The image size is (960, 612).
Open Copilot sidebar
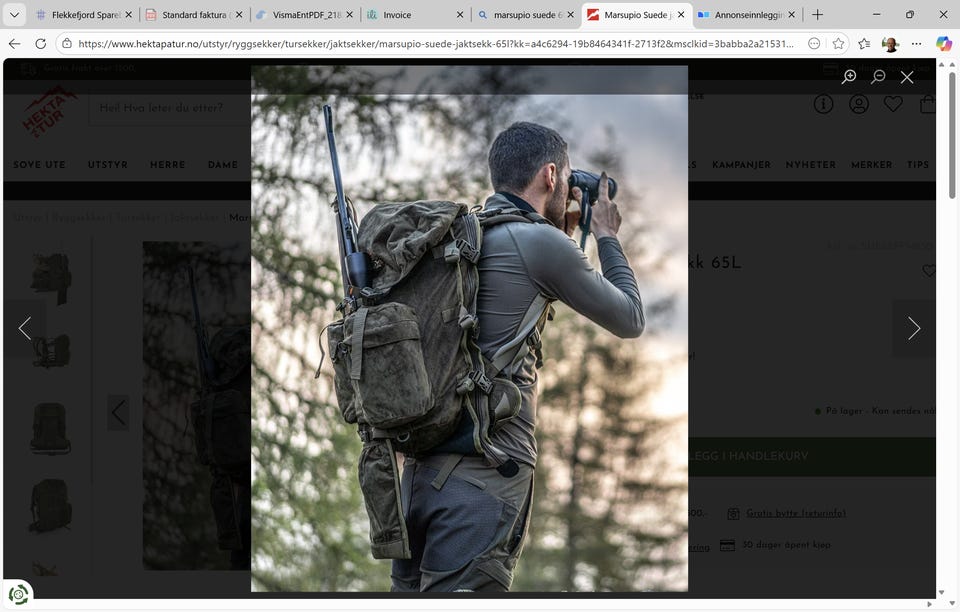click(943, 43)
